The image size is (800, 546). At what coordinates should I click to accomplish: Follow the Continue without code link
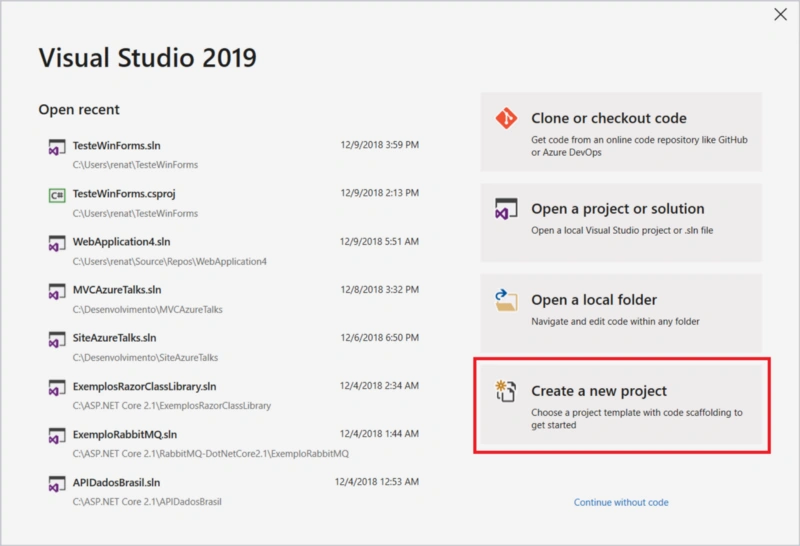621,502
